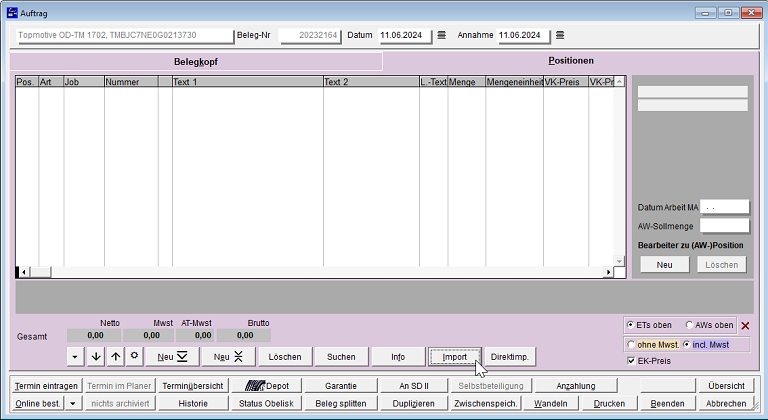Click the grid's horizontal scrollbar right arrow
Viewport: 768px width, 420px height.
tap(608, 272)
